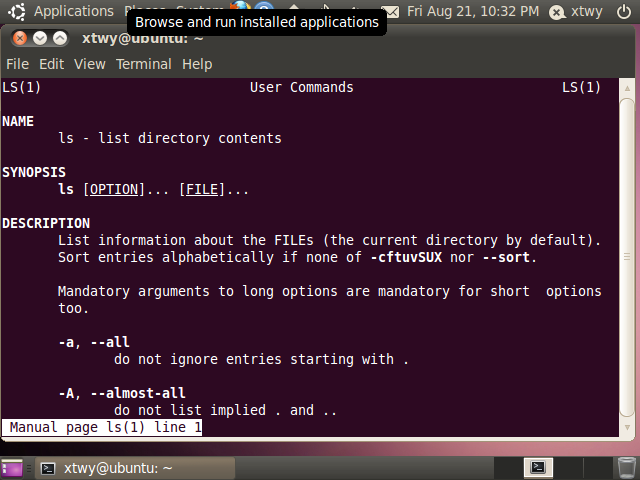Screen dimensions: 640x480
Task: Click 'Manual page ls(1) line 1' status
Action: 102,427
